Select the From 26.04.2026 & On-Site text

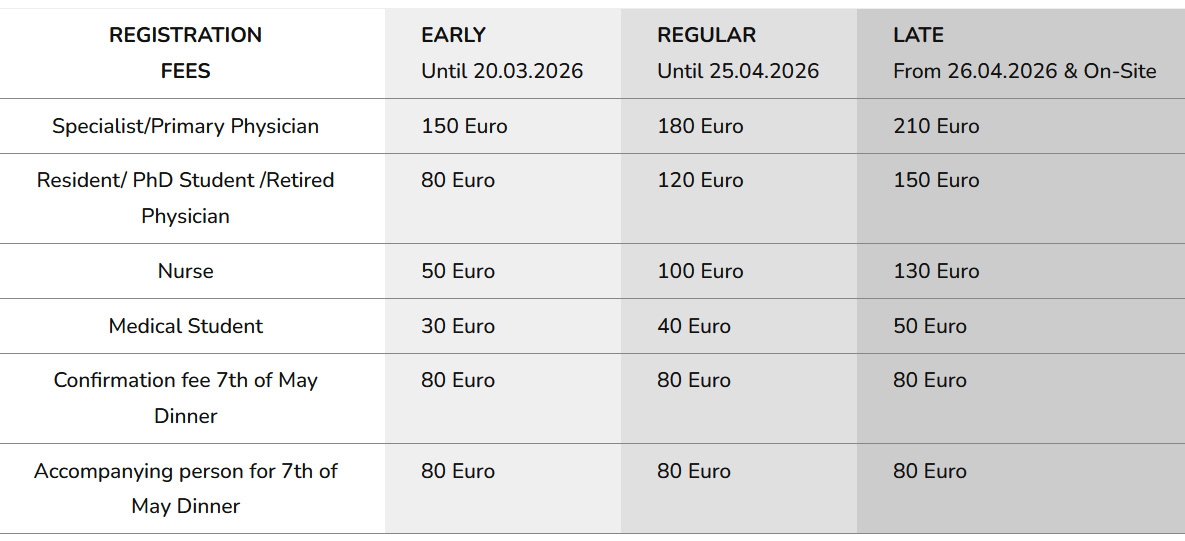[1024, 71]
